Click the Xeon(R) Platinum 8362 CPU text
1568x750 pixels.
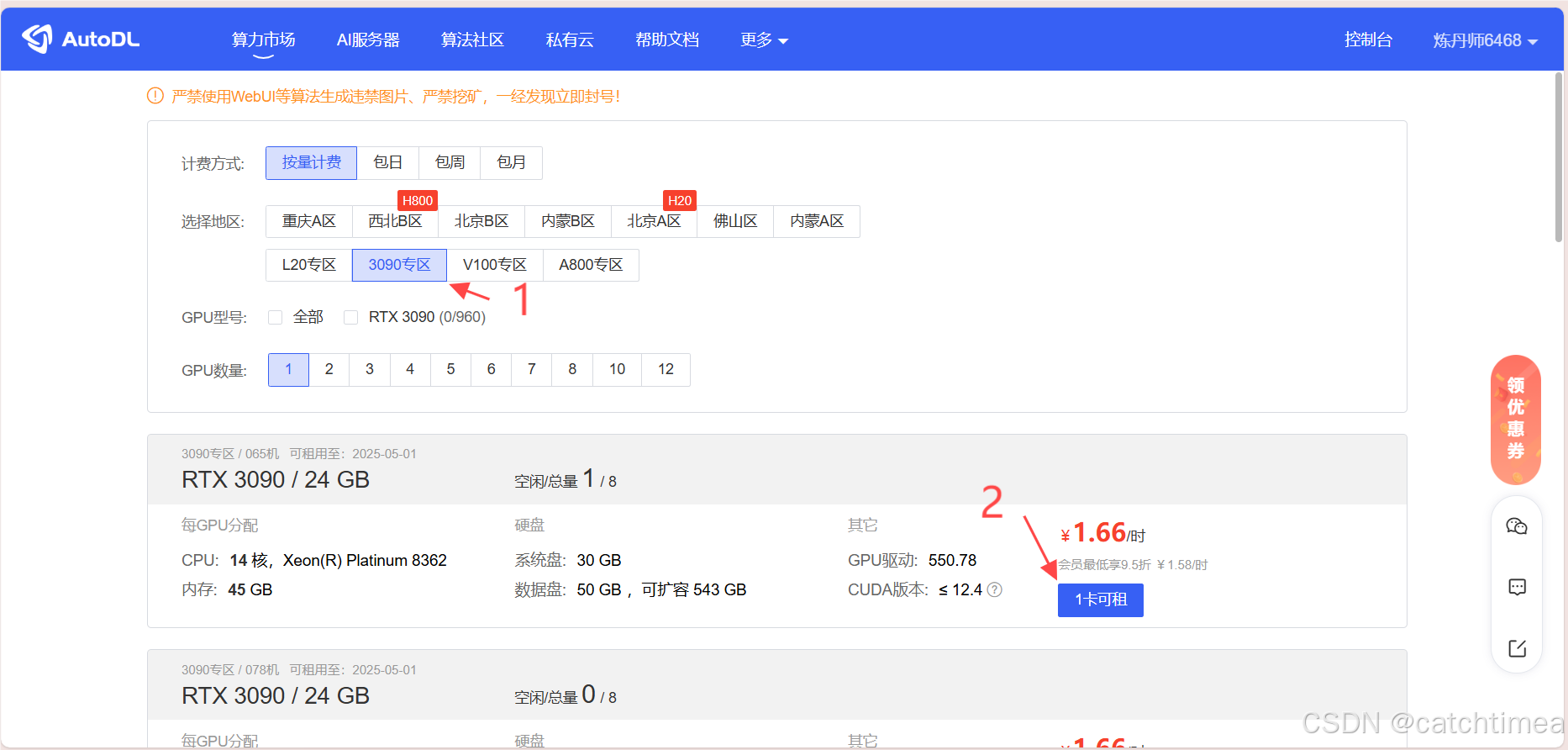tap(365, 560)
